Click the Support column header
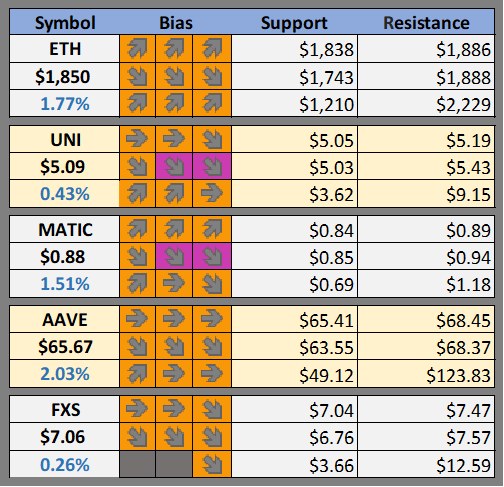This screenshot has height=487, width=504. coord(294,23)
